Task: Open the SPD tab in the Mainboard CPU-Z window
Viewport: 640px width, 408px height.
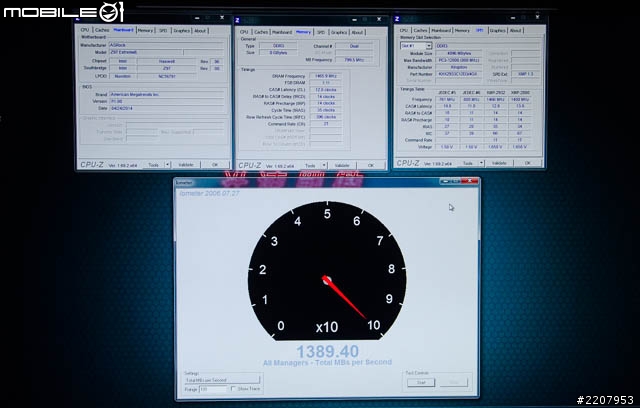Action: coord(163,31)
